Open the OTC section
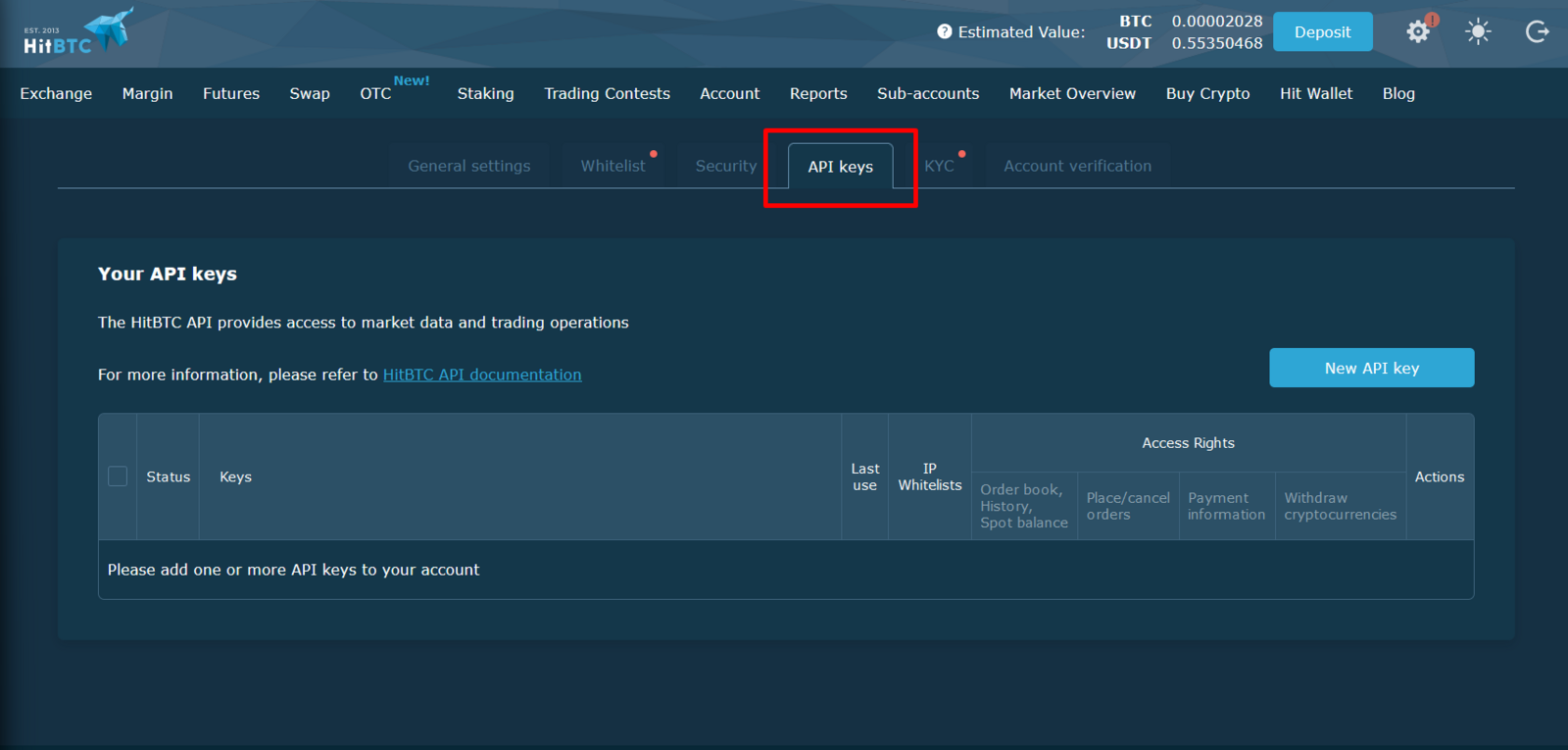The width and height of the screenshot is (1568, 750). click(x=375, y=93)
